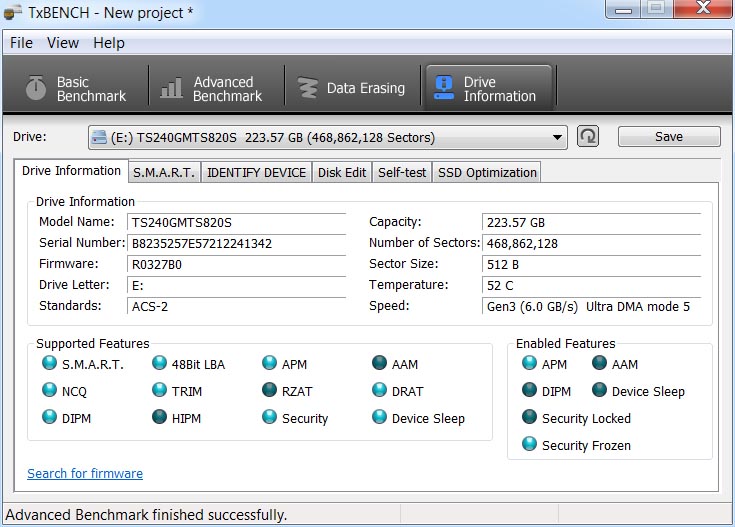Screen dimensions: 735x527
Task: Click the DIPM indicator in Enabled Features
Action: [529, 390]
